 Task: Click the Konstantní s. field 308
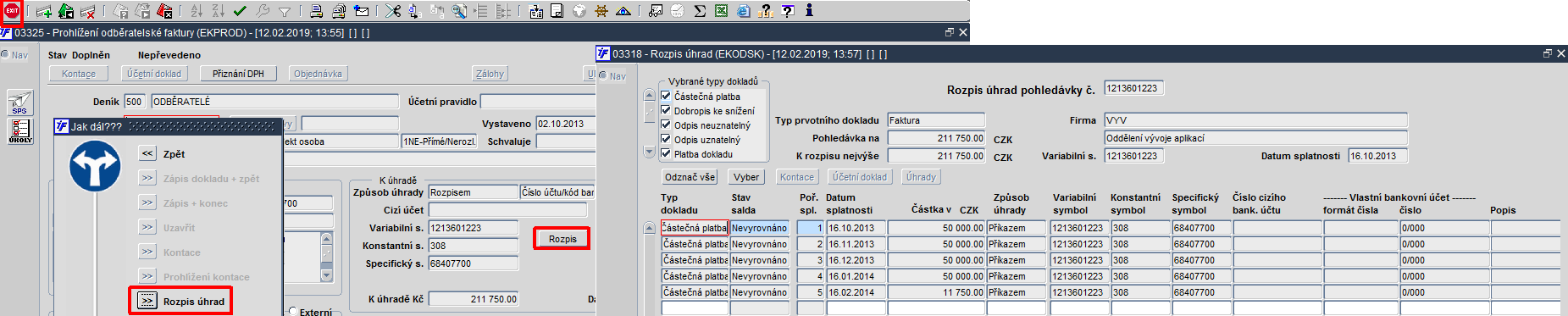[x=474, y=246]
